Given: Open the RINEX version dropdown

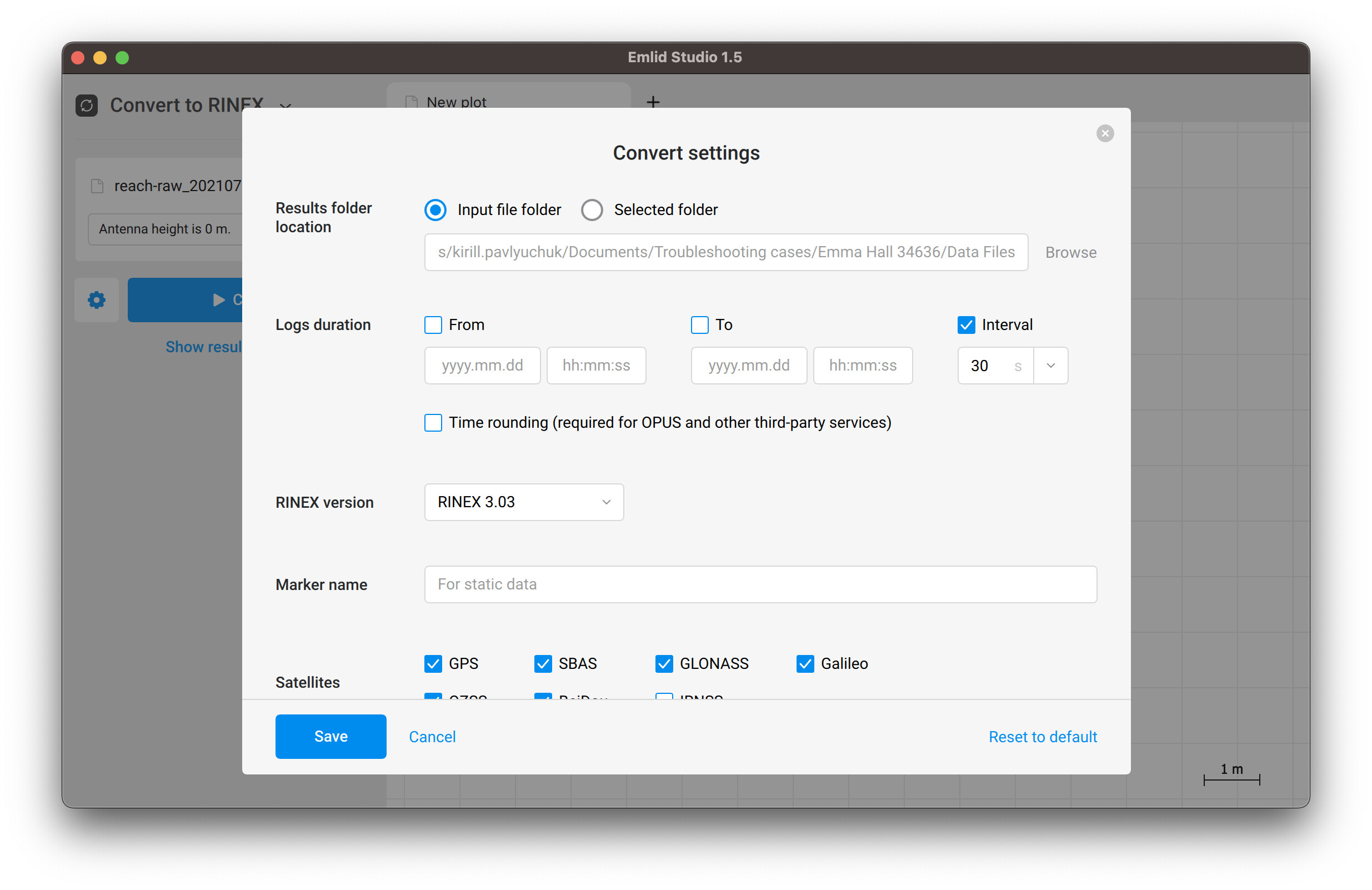Looking at the screenshot, I should click(523, 502).
